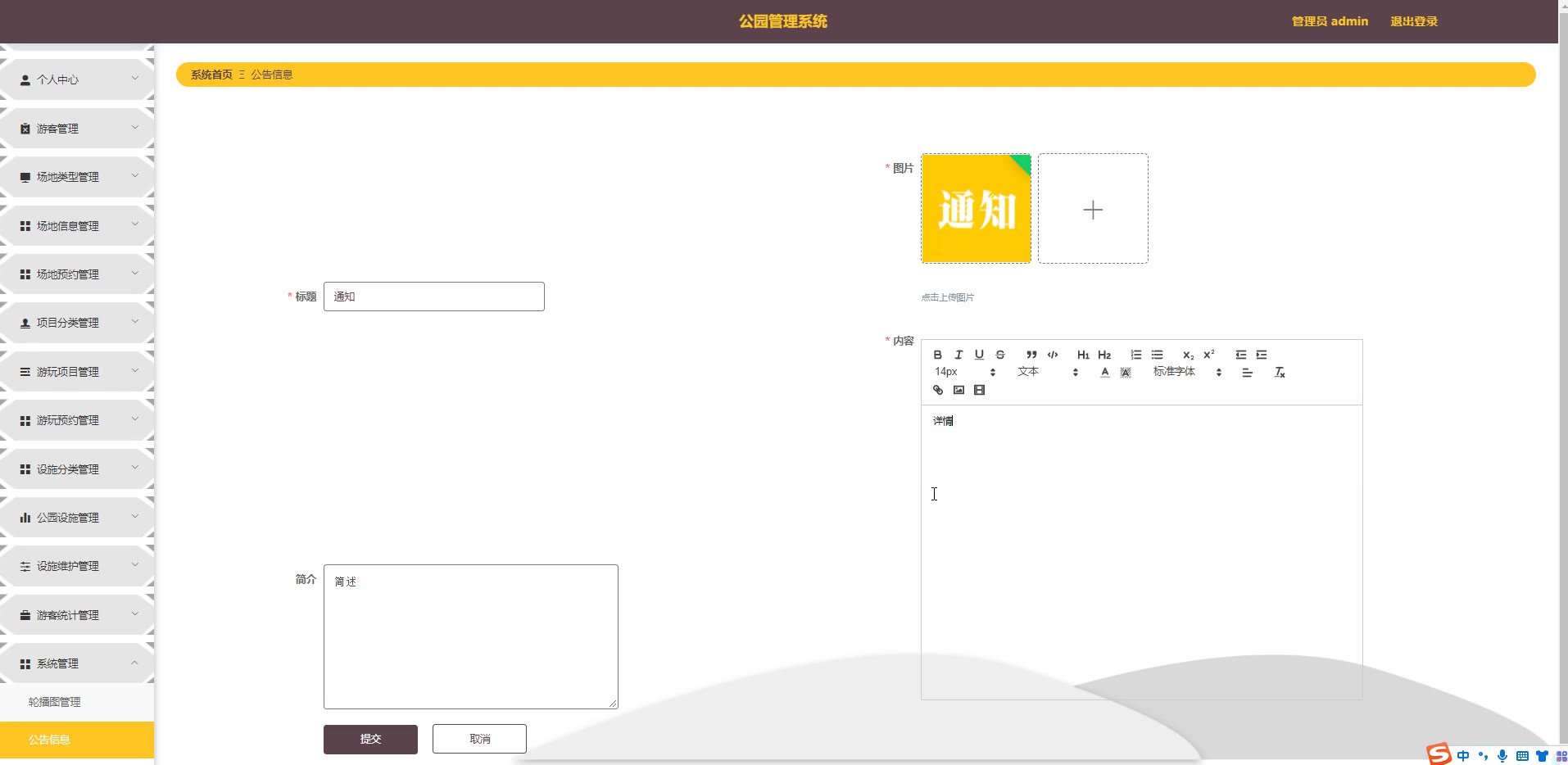The image size is (1568, 765).
Task: Go to 系统首页 via breadcrumb
Action: click(x=211, y=75)
